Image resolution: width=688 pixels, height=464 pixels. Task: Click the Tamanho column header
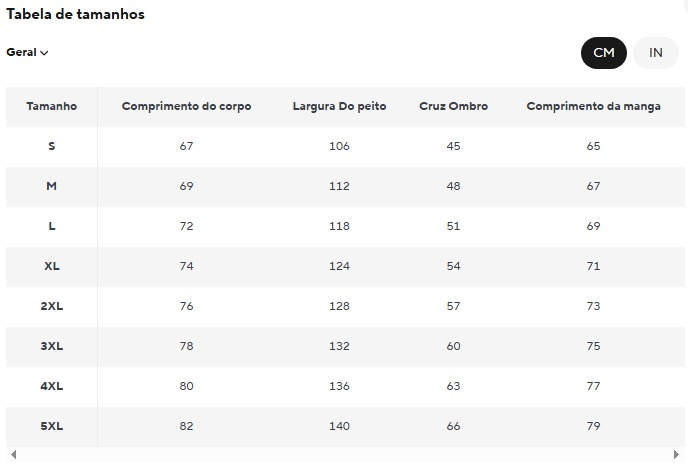click(x=51, y=106)
